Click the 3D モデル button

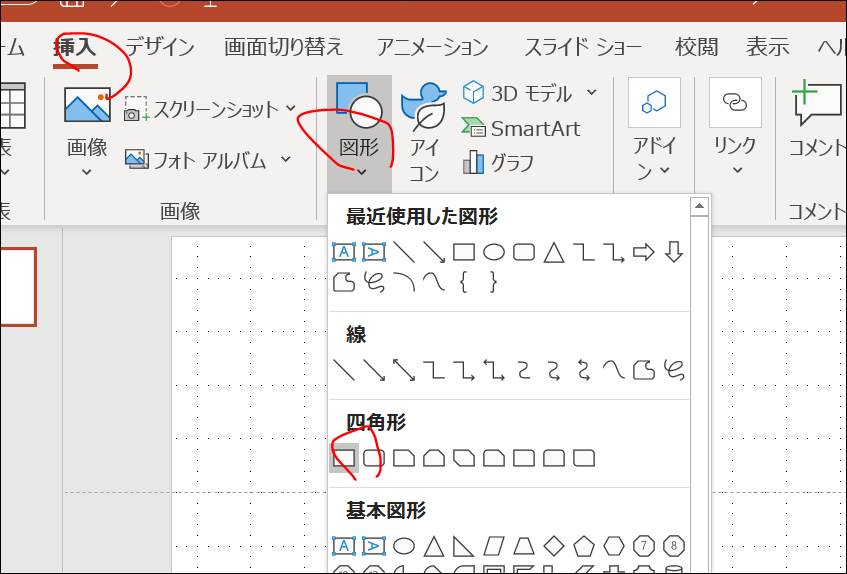pyautogui.click(x=517, y=93)
